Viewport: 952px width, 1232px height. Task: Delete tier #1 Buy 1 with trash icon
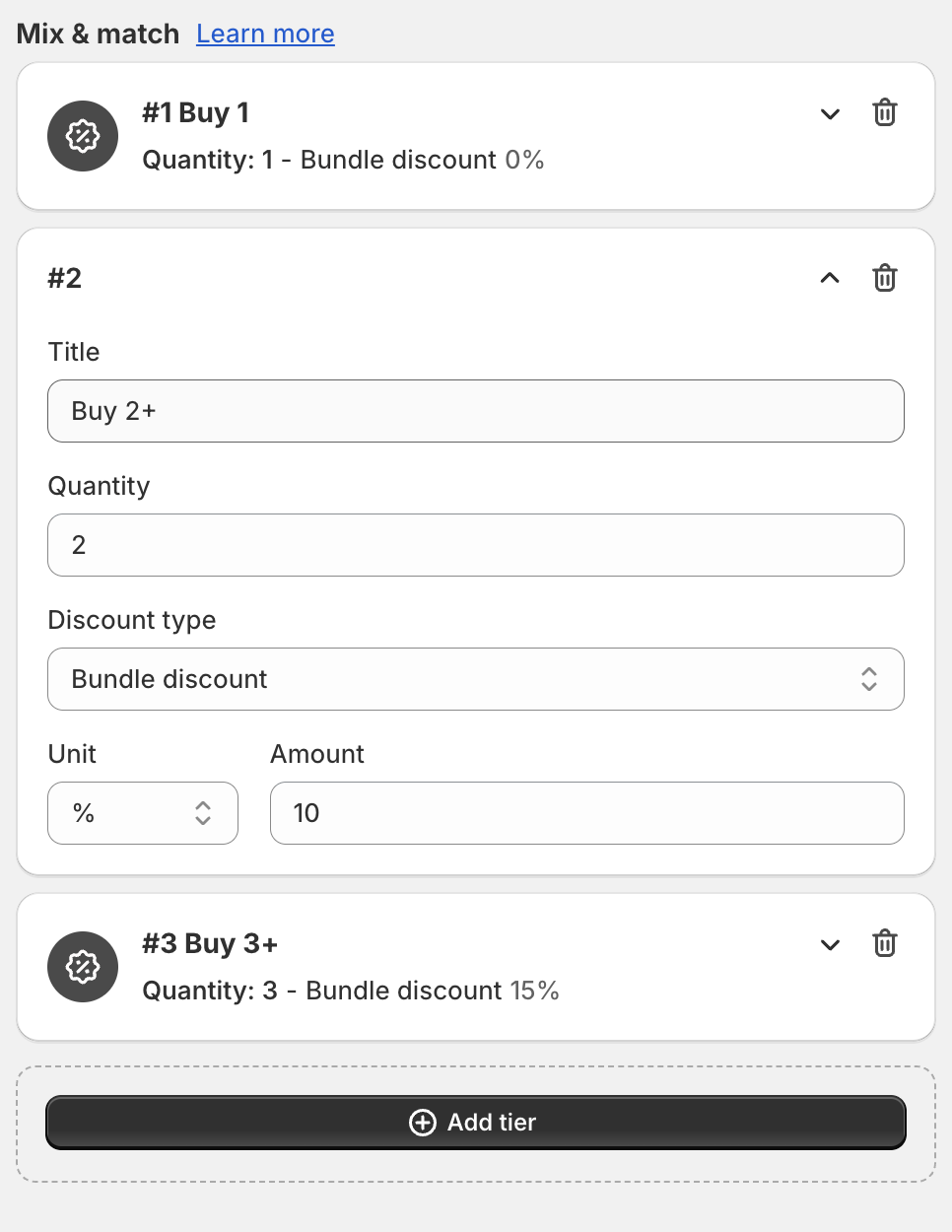885,112
